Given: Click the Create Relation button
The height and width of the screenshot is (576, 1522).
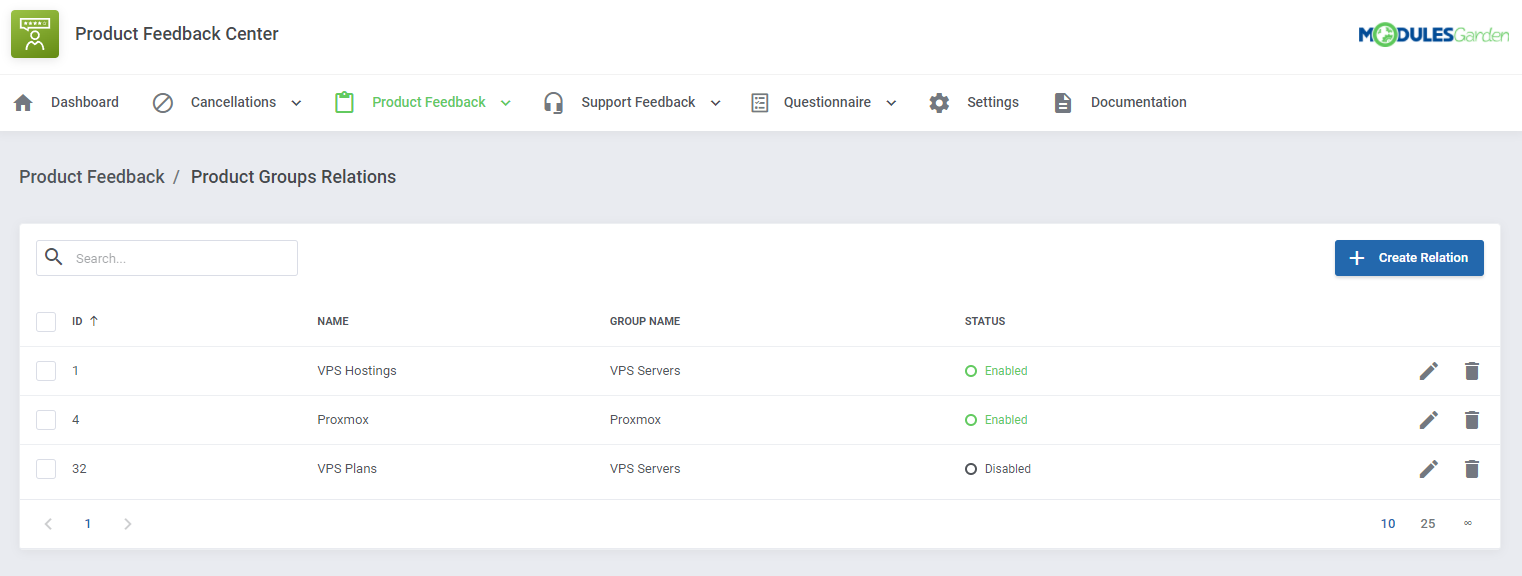Looking at the screenshot, I should pos(1409,257).
